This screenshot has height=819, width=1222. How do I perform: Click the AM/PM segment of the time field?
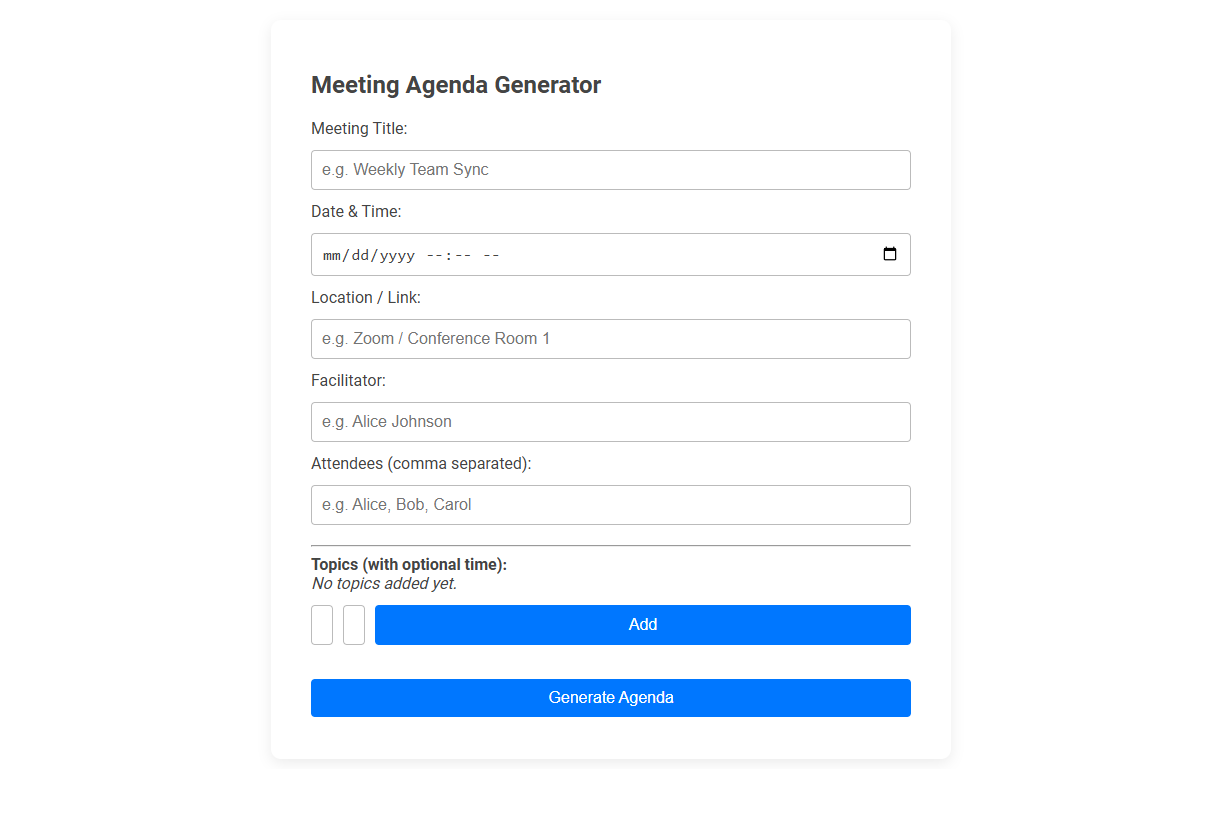(x=489, y=255)
